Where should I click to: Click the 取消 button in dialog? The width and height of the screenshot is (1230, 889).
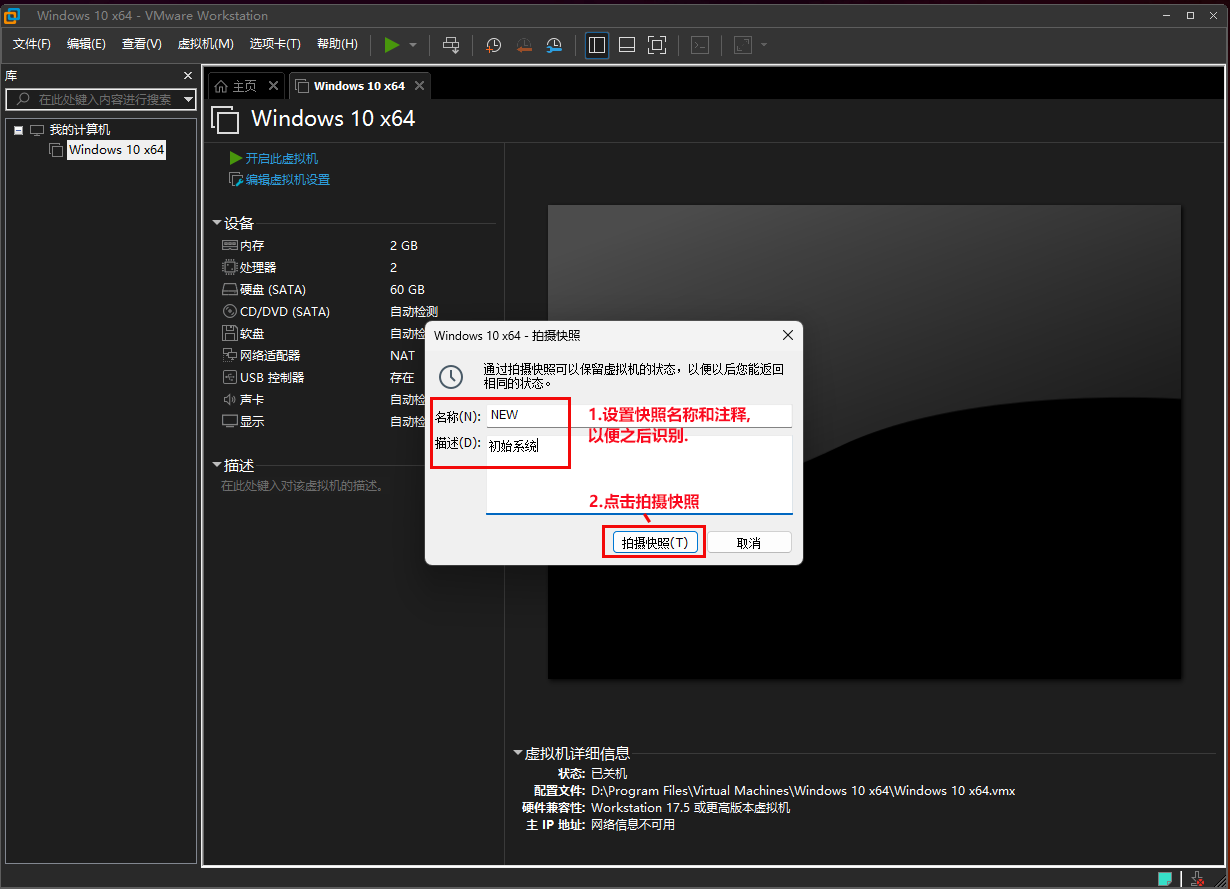coord(748,542)
